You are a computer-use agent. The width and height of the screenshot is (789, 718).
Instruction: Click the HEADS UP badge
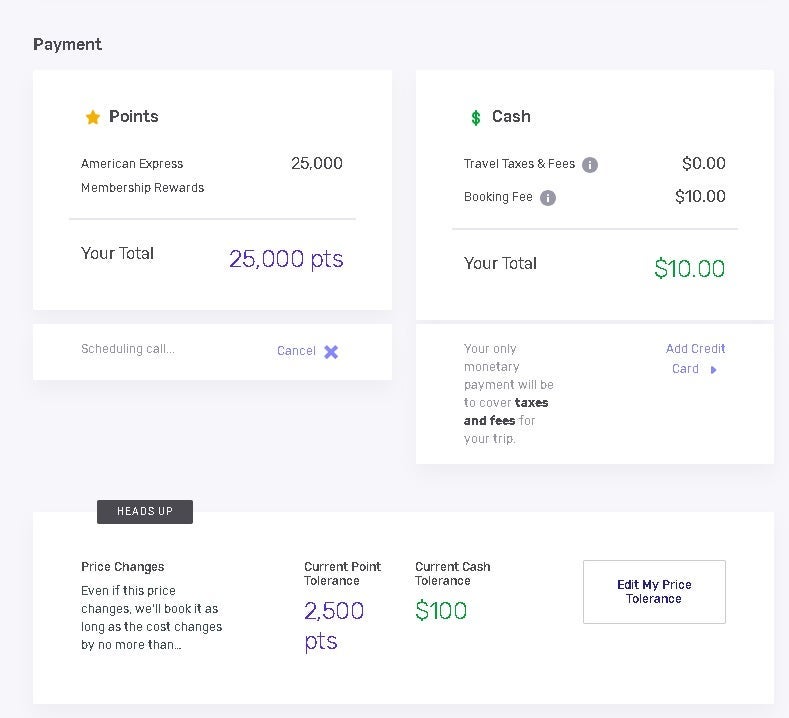145,512
